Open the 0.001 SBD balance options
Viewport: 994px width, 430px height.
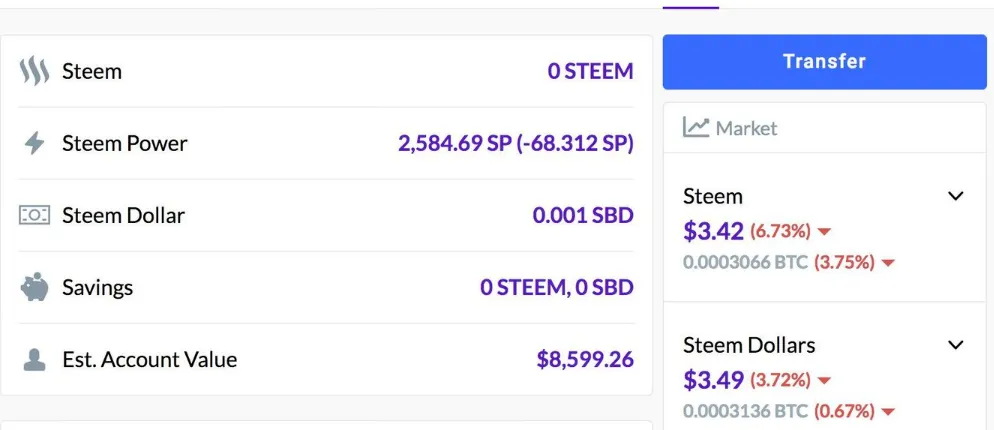(583, 216)
